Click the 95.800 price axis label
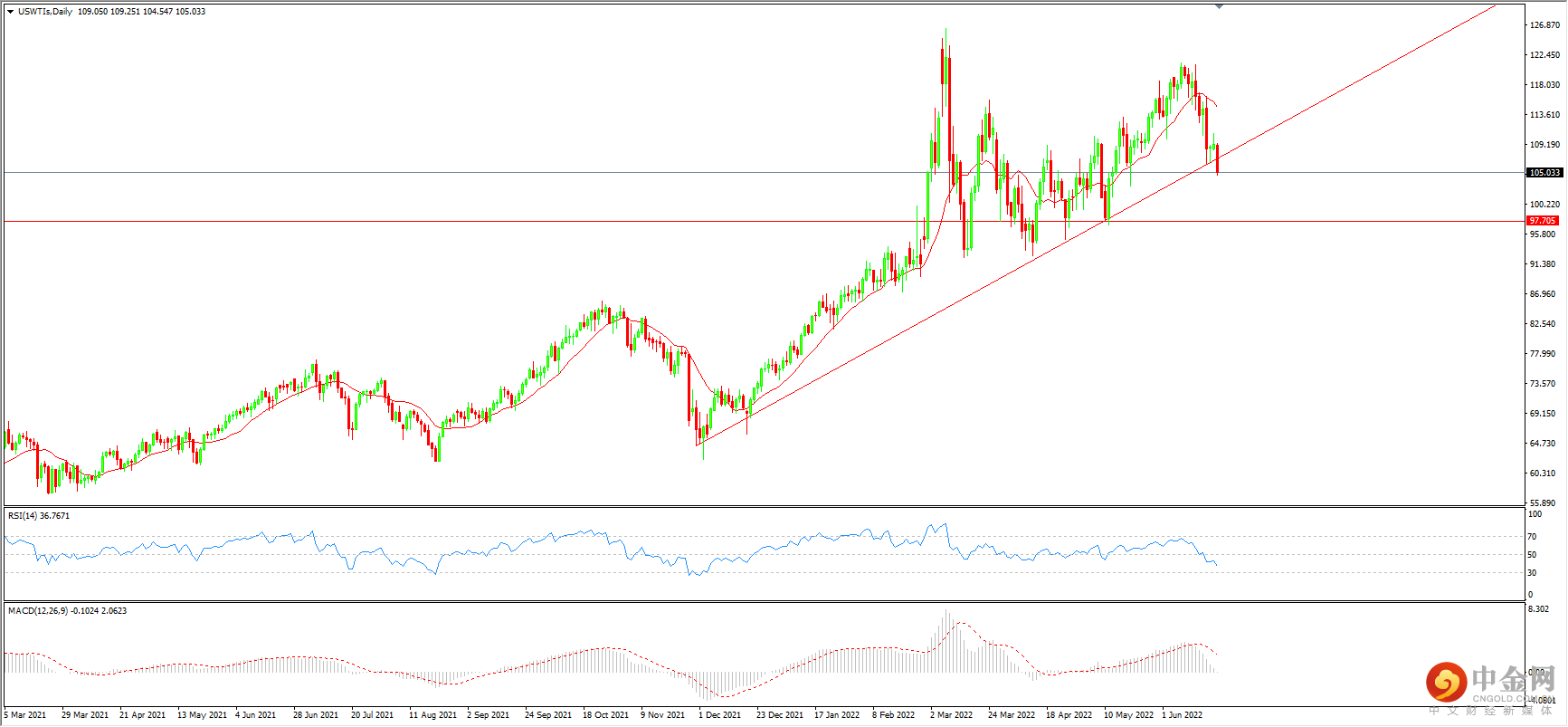The width and height of the screenshot is (1568, 727). (1543, 234)
